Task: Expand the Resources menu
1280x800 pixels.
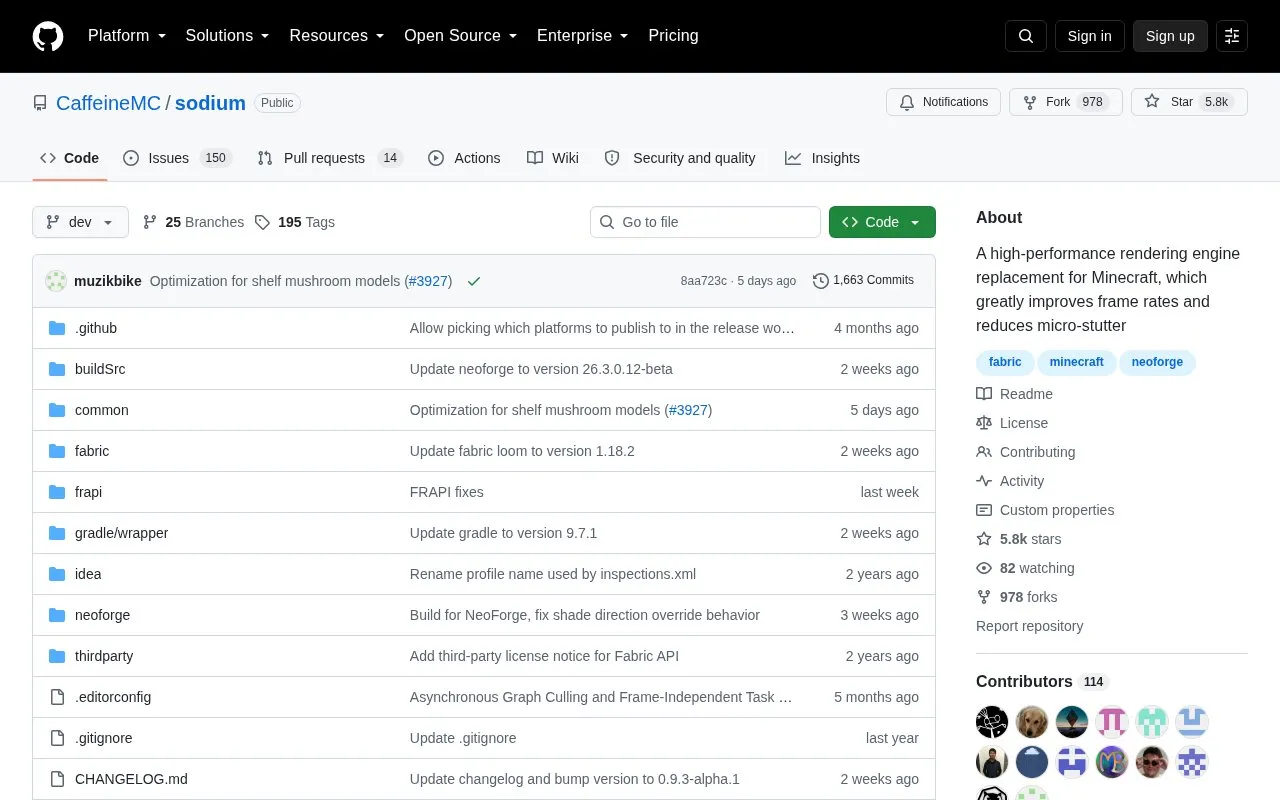Action: point(337,36)
